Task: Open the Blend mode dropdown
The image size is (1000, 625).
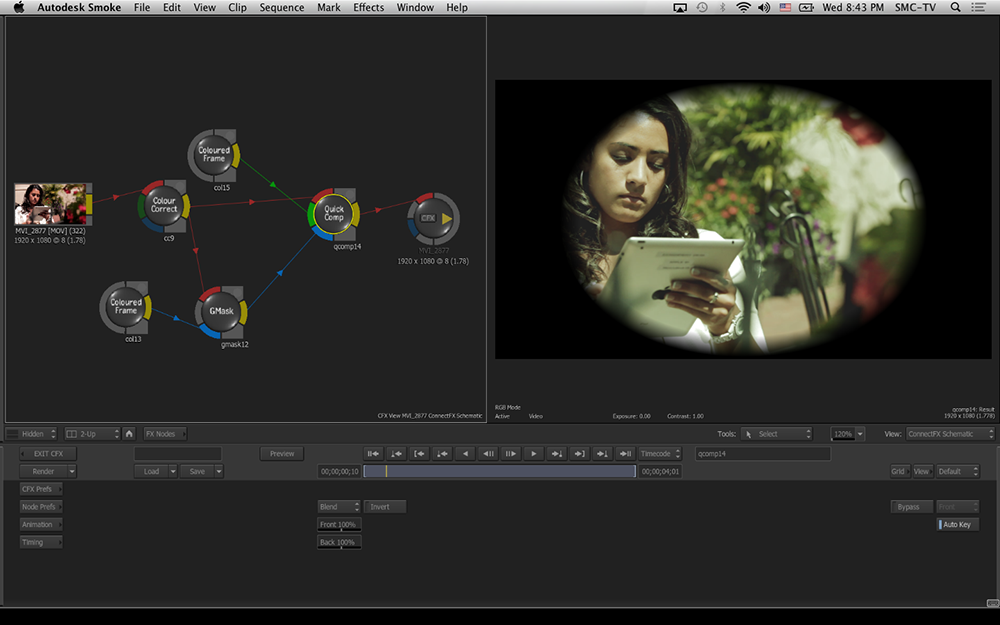Action: pyautogui.click(x=339, y=507)
